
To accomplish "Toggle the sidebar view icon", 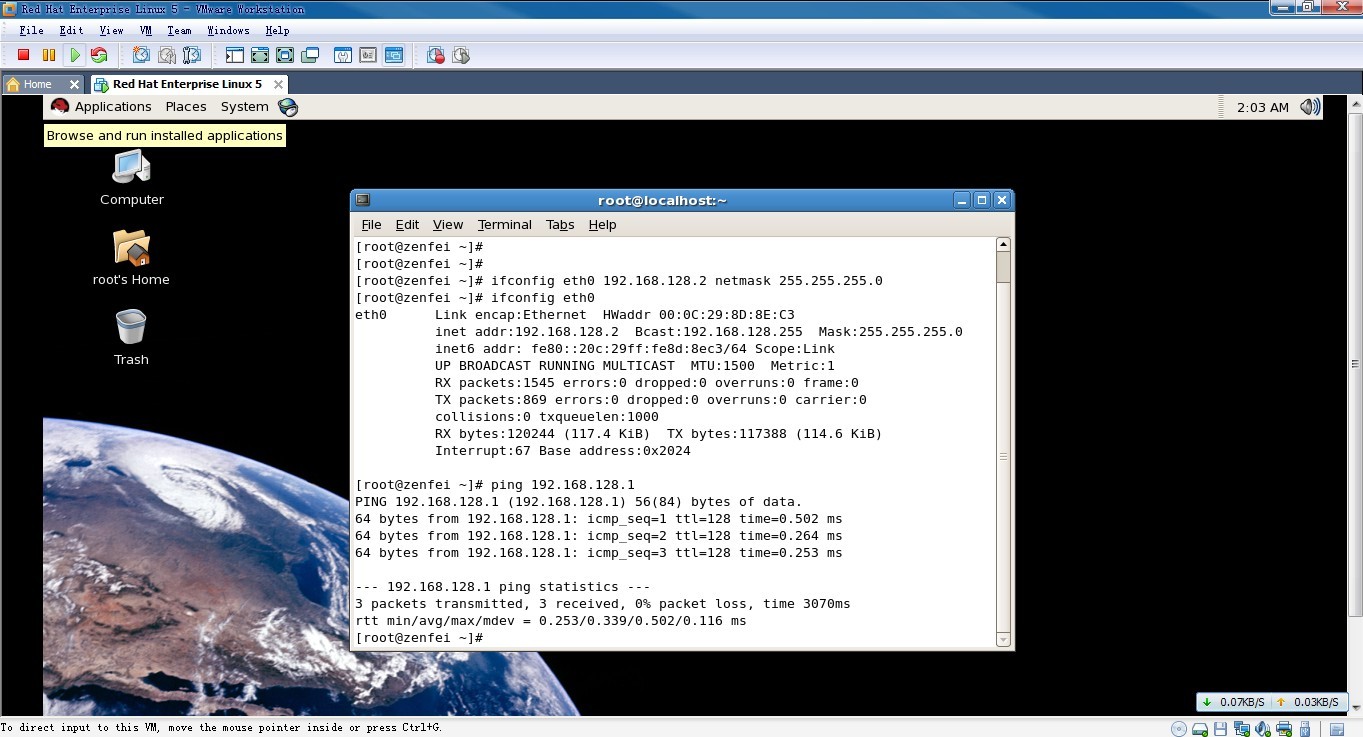I will click(235, 55).
